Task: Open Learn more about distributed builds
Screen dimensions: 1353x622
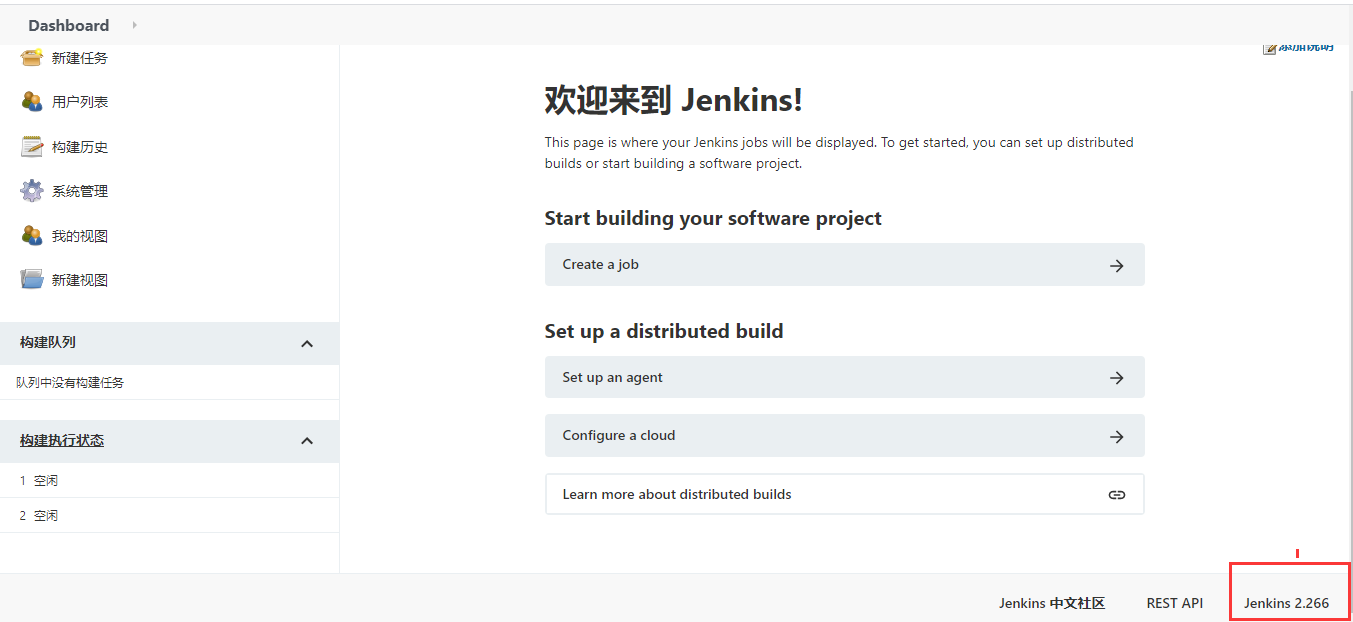Action: pyautogui.click(x=844, y=494)
